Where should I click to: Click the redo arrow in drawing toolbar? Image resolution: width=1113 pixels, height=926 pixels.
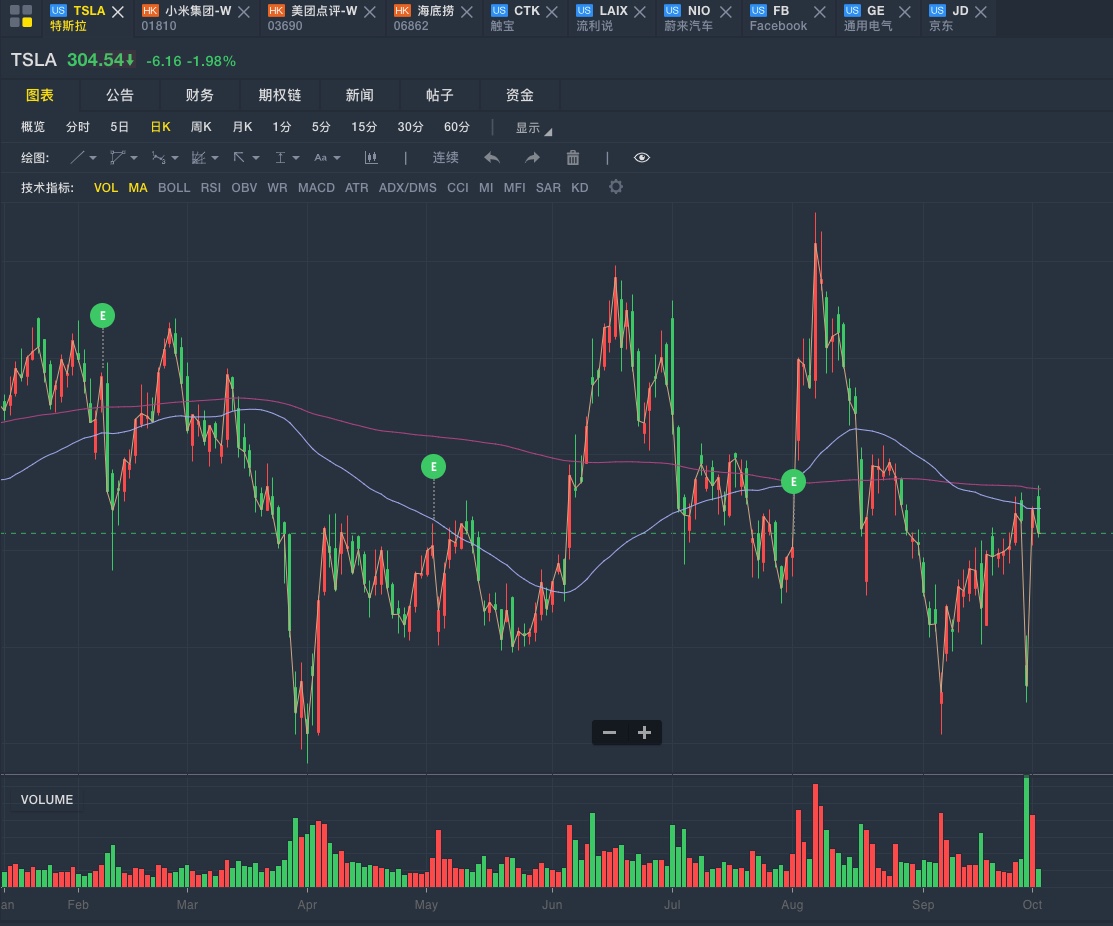tap(532, 158)
